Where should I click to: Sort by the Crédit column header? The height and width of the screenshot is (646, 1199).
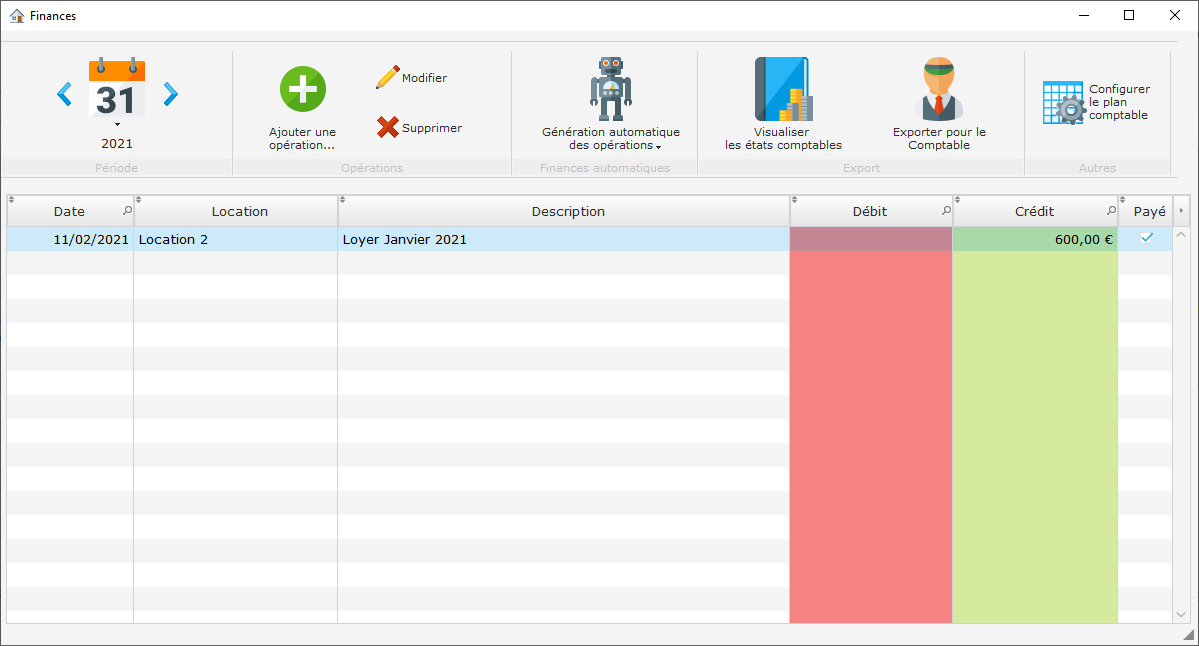click(1034, 212)
